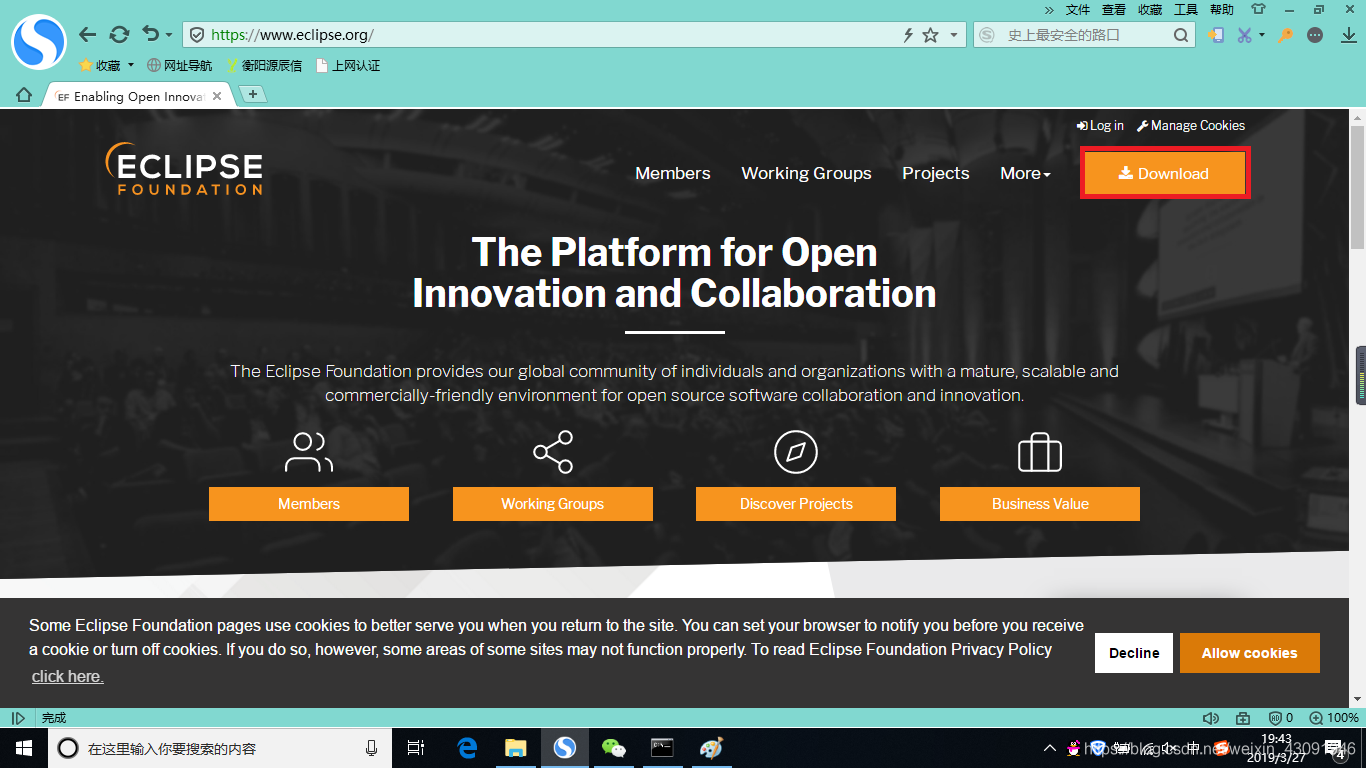Open the 'click here.' privacy link
This screenshot has width=1366, height=768.
(x=67, y=677)
